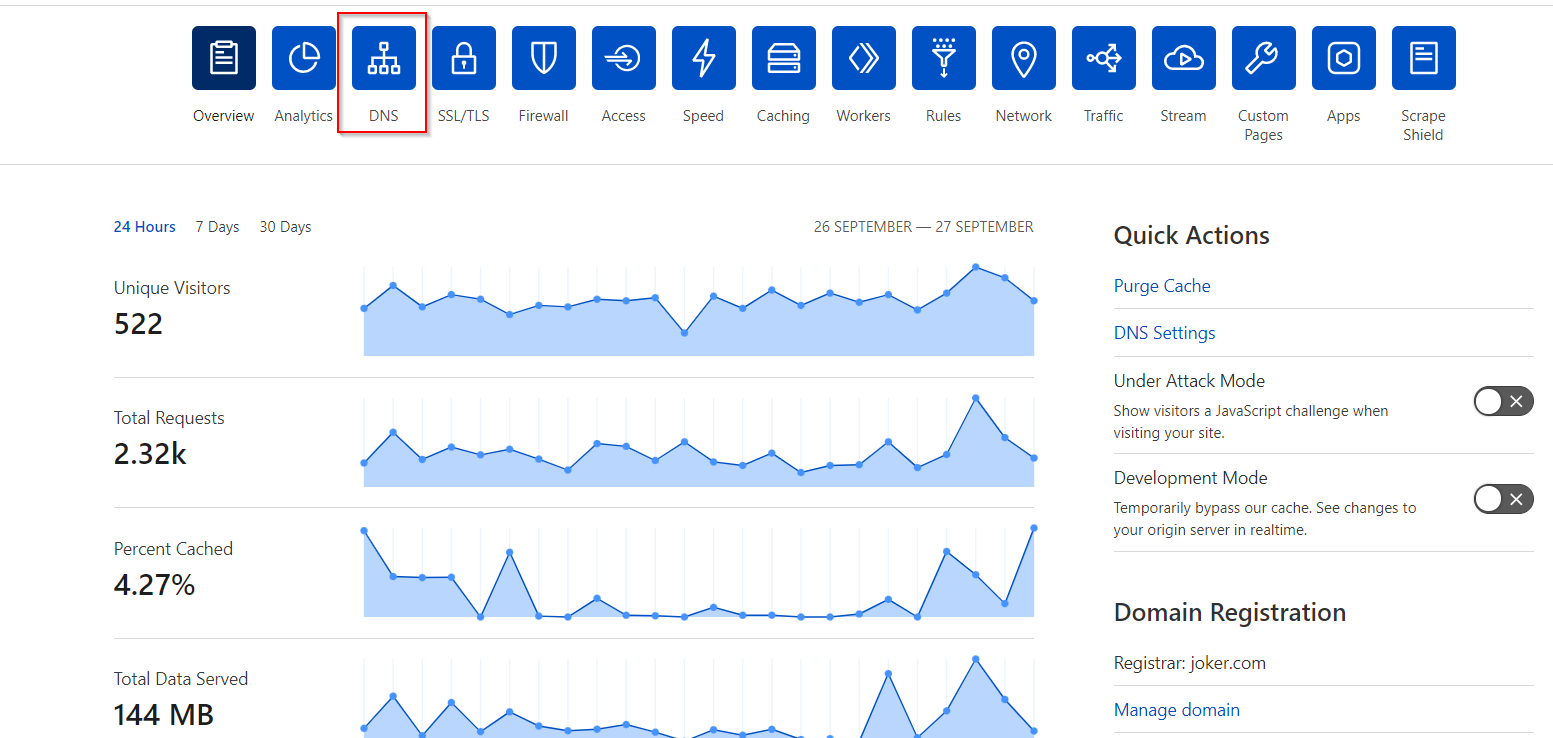
Task: Open the Caching drive icon
Action: click(783, 59)
